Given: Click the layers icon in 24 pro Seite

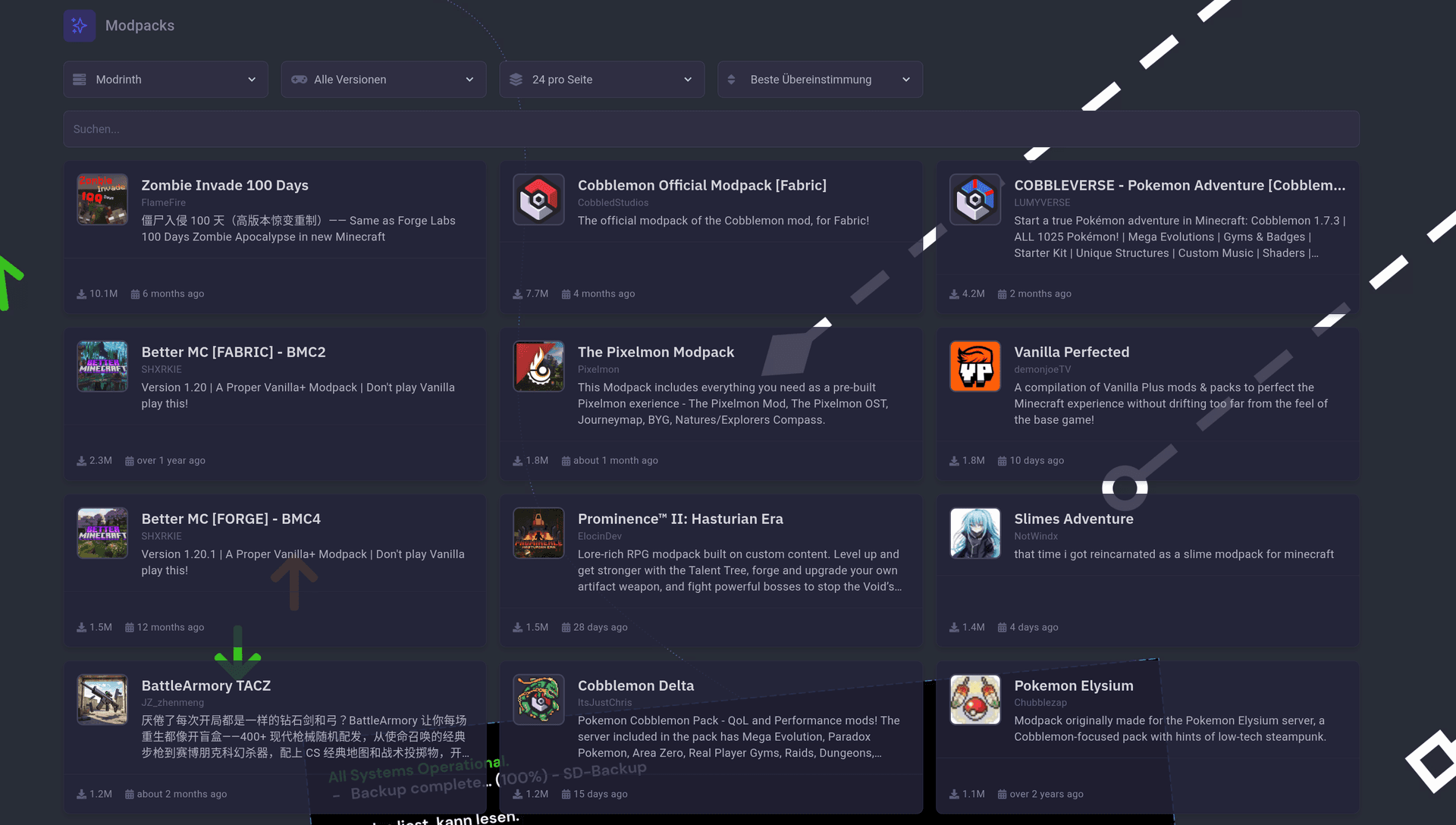Looking at the screenshot, I should pos(516,80).
